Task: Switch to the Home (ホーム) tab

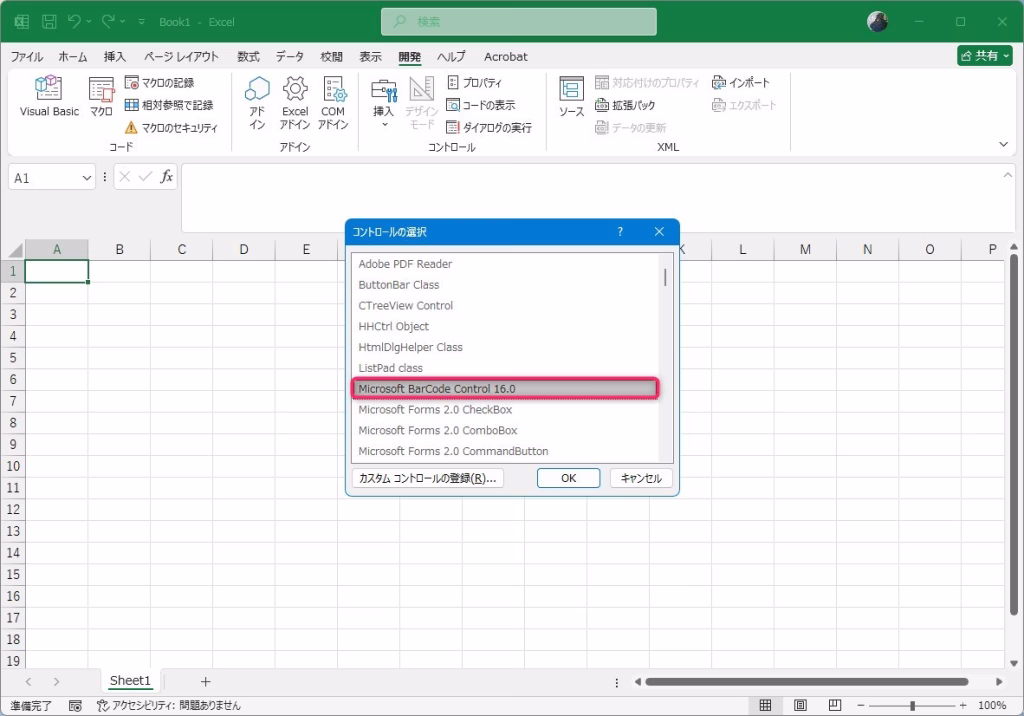Action: [72, 57]
